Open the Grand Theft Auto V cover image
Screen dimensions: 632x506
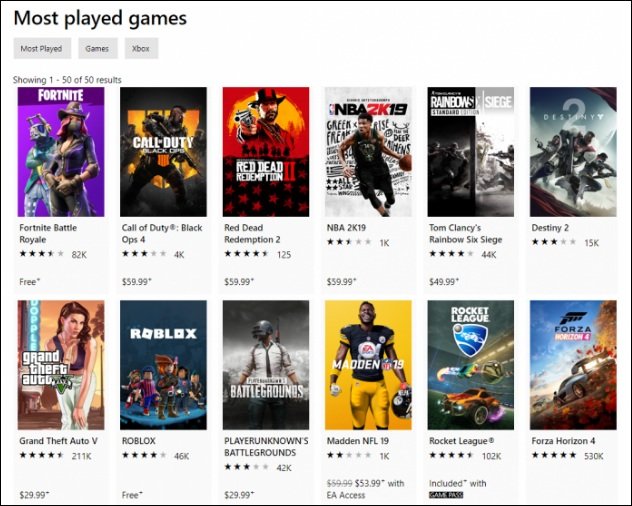61,365
